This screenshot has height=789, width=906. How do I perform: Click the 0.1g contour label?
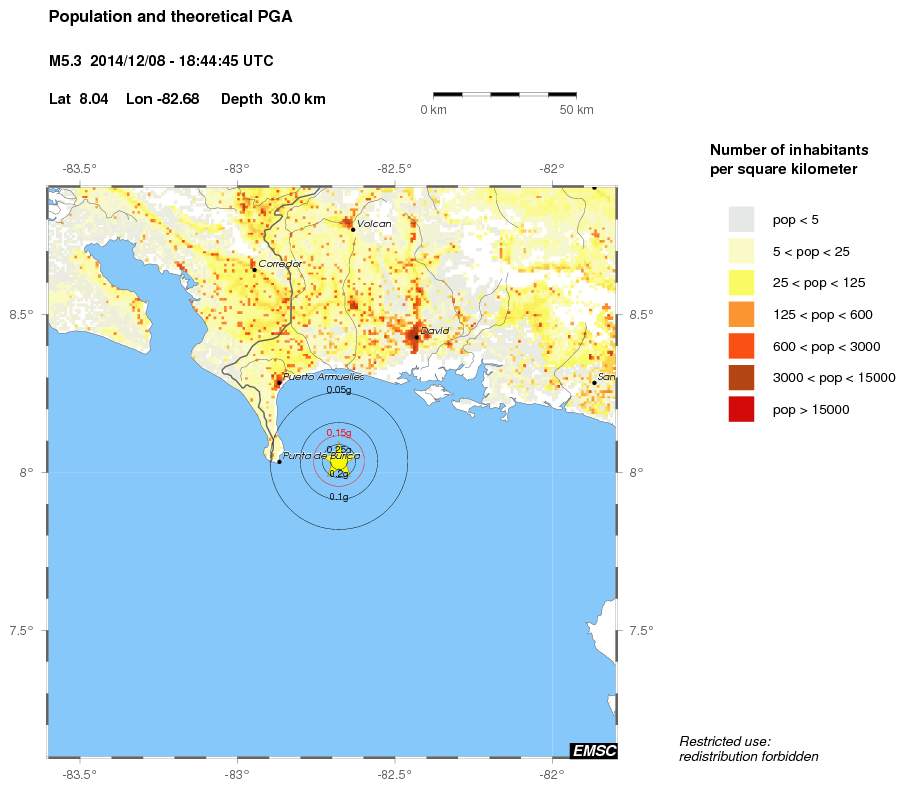[x=339, y=497]
